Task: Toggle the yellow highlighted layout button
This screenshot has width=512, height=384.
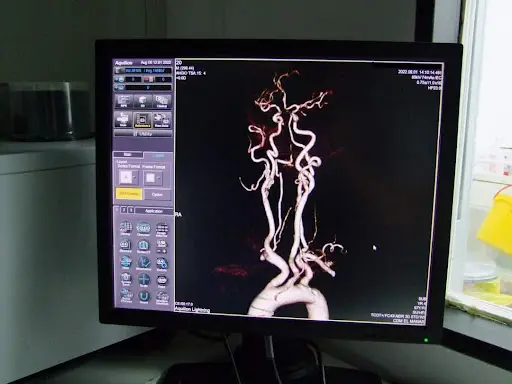Action: click(x=129, y=194)
